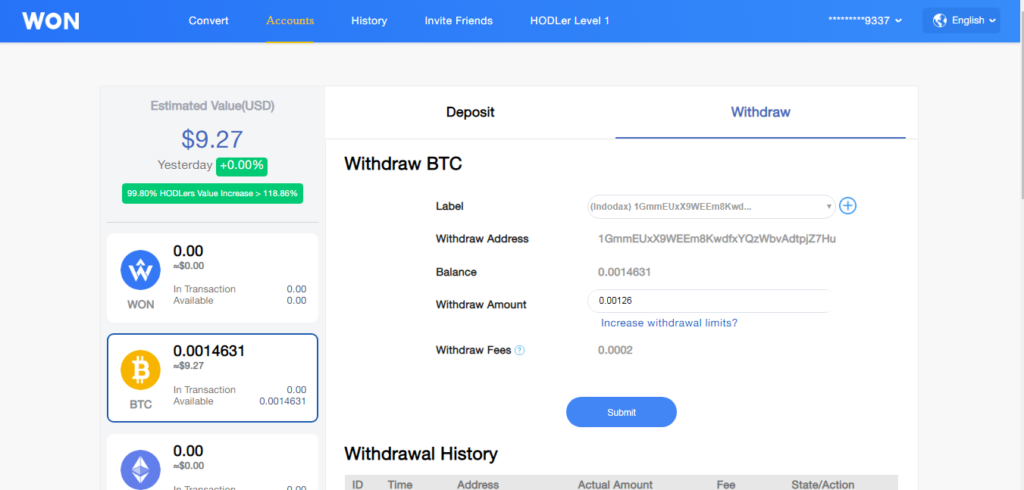The height and width of the screenshot is (490, 1024).
Task: Add a new withdraw address with plus icon
Action: [x=847, y=206]
